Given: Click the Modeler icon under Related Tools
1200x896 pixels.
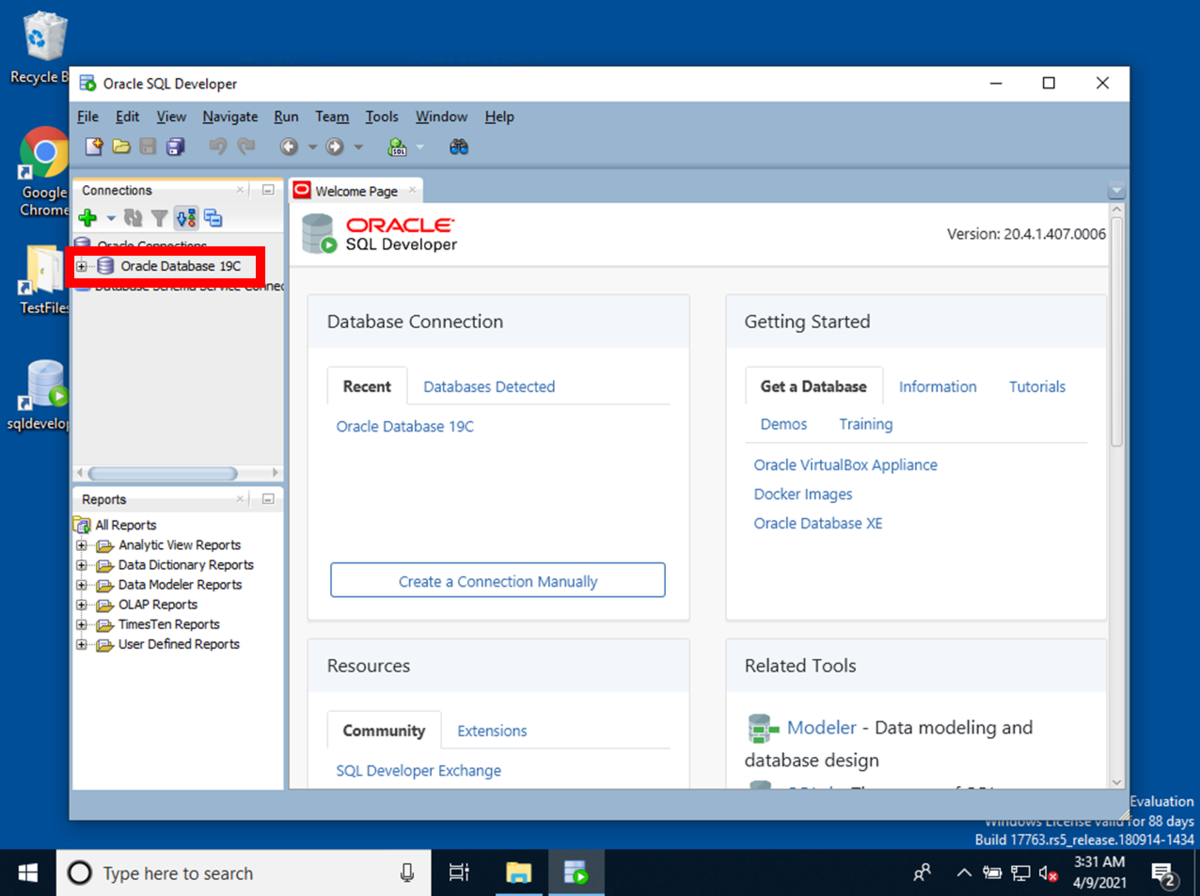Looking at the screenshot, I should [x=763, y=728].
